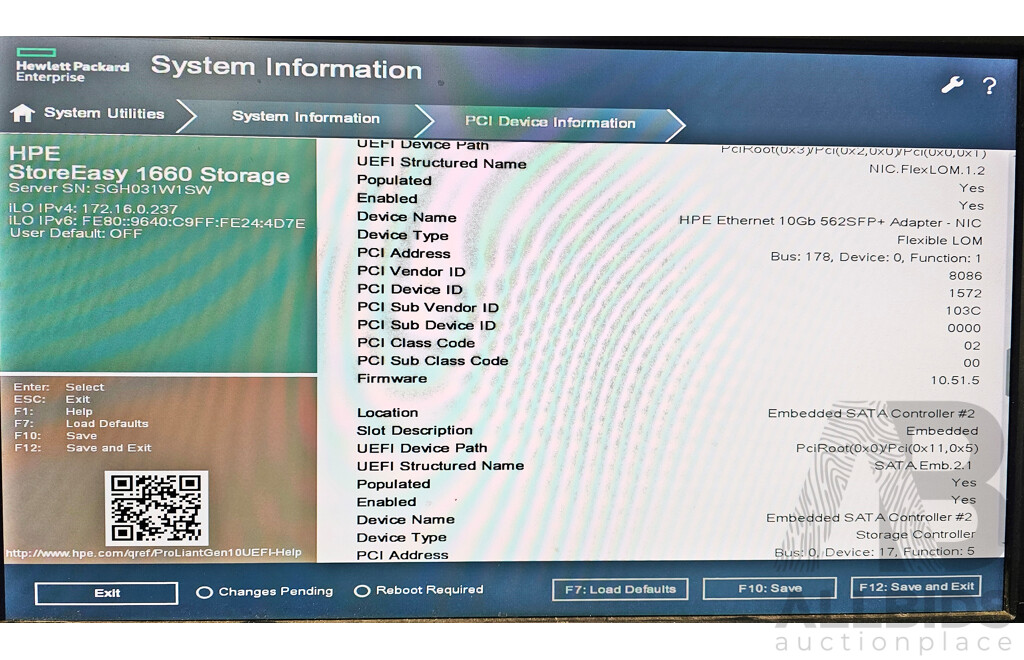Image resolution: width=1024 pixels, height=660 pixels.
Task: Open the ProLiantGen10UEFI-Help URL link
Action: pyautogui.click(x=153, y=553)
